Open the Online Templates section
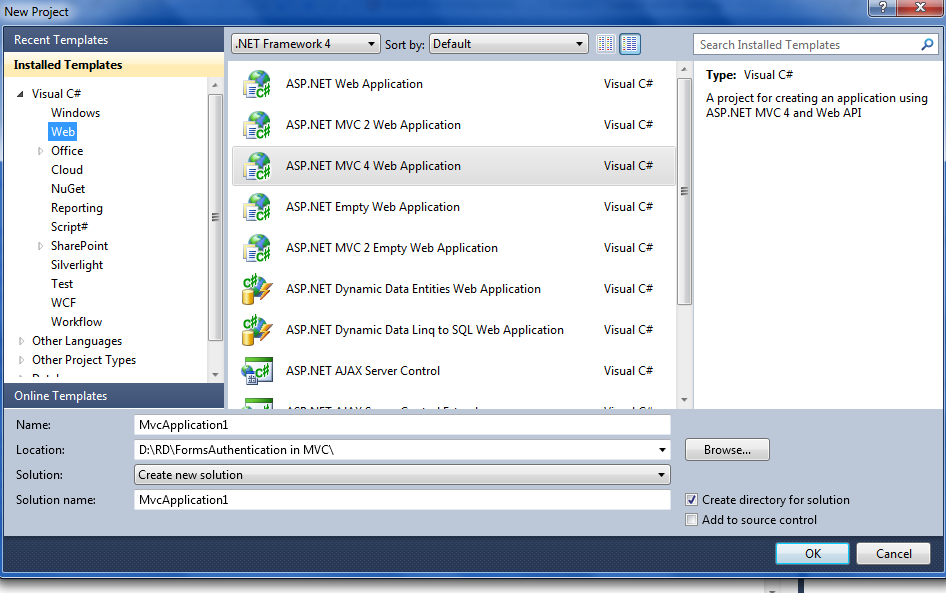This screenshot has width=946, height=593. (60, 396)
